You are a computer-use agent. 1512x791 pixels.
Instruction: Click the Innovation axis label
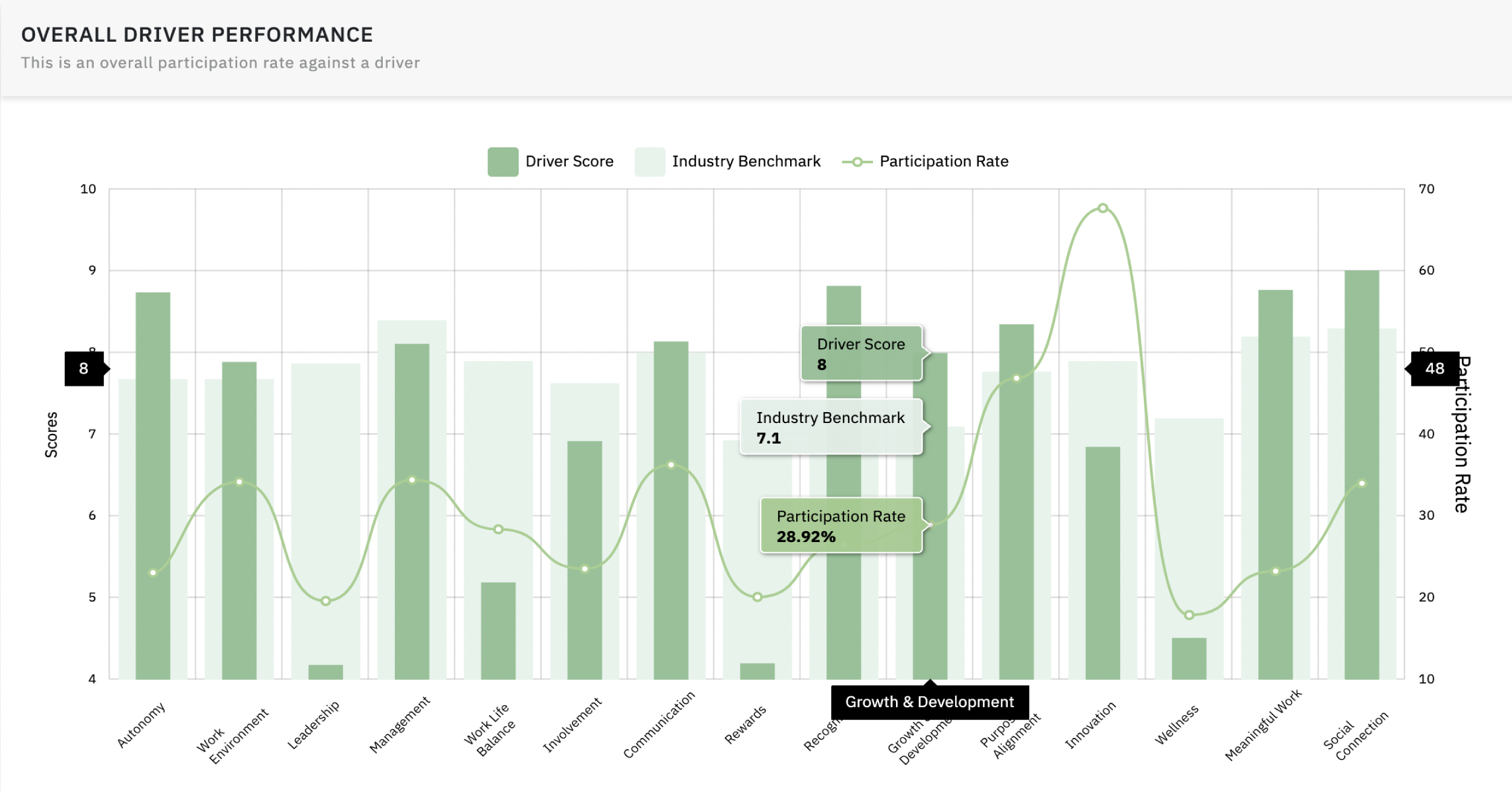point(1090,725)
